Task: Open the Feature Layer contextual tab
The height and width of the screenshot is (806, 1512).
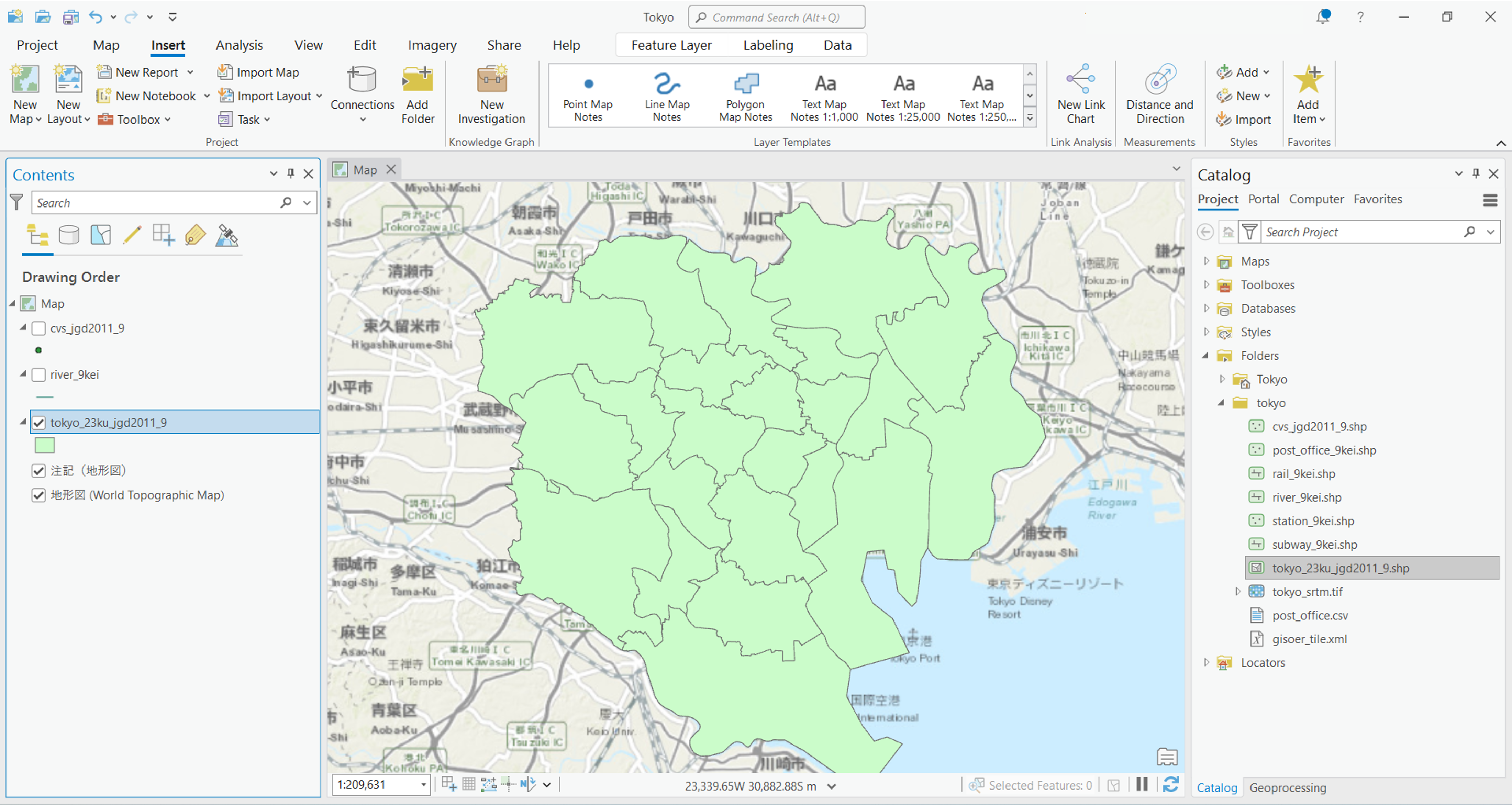Action: pyautogui.click(x=671, y=45)
